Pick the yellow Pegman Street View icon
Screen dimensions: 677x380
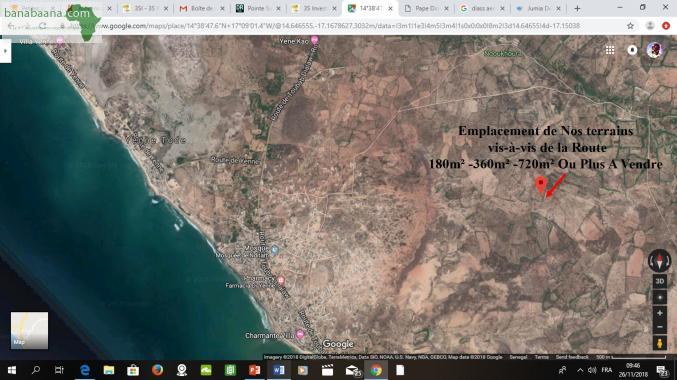point(659,343)
